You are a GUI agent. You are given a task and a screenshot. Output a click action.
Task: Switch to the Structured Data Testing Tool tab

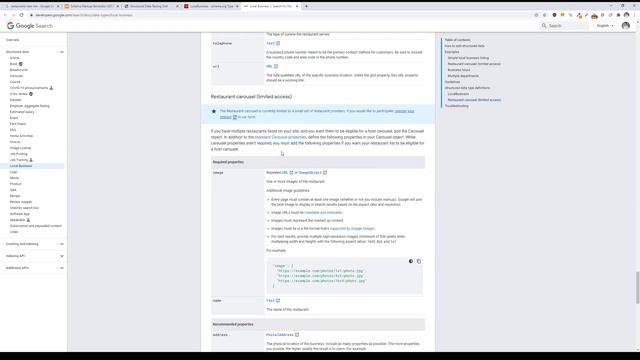[x=151, y=6]
